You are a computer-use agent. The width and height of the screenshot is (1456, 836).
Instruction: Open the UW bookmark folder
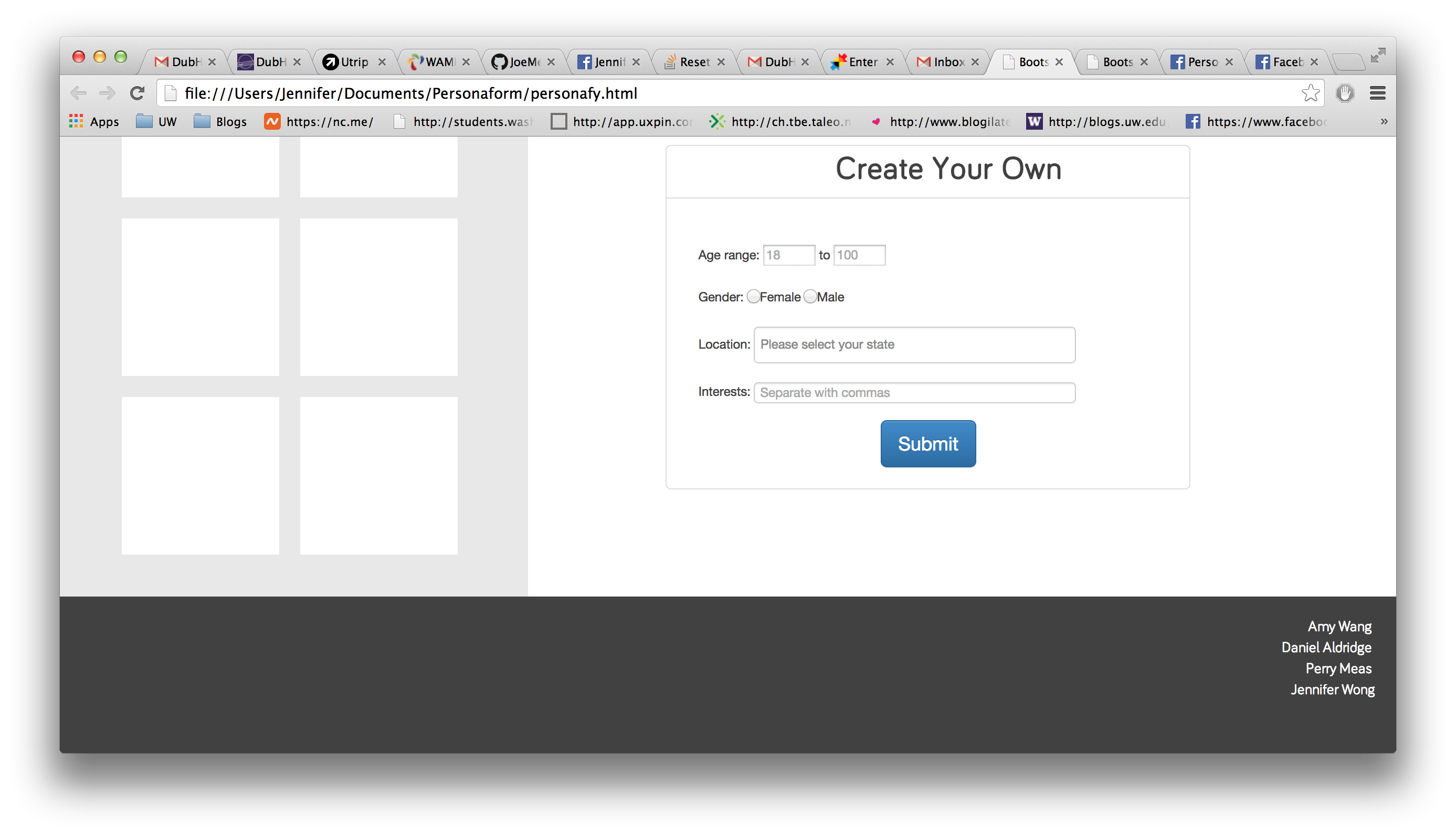(x=157, y=121)
